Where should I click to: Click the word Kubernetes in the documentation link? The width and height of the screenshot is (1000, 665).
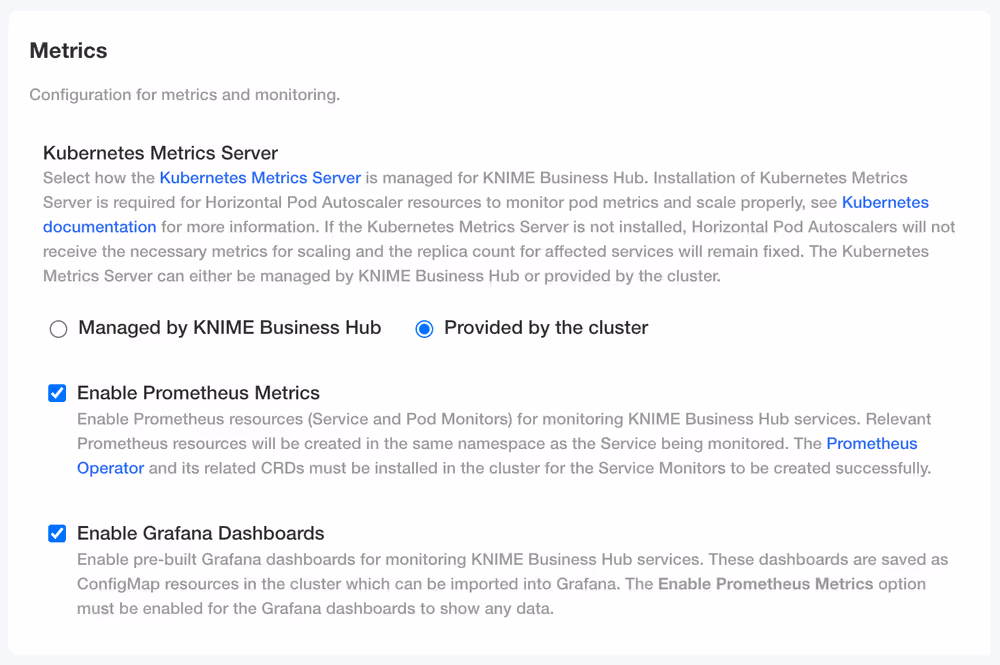pyautogui.click(x=885, y=202)
